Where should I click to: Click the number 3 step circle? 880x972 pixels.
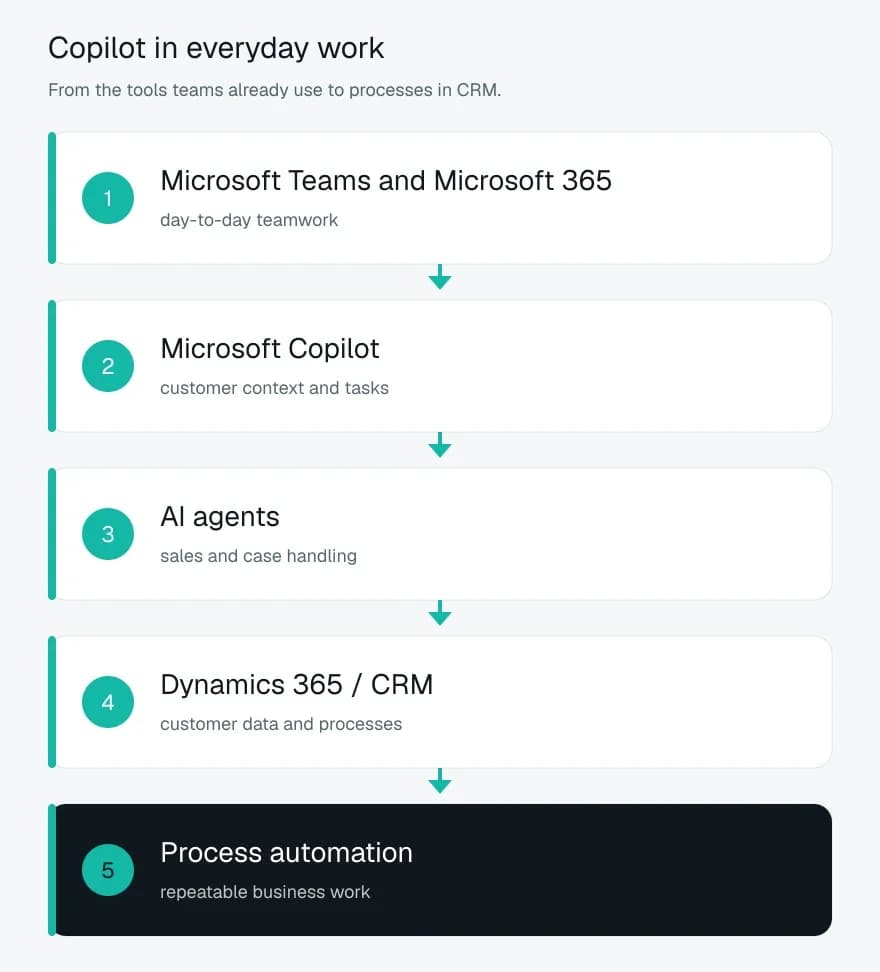[108, 534]
